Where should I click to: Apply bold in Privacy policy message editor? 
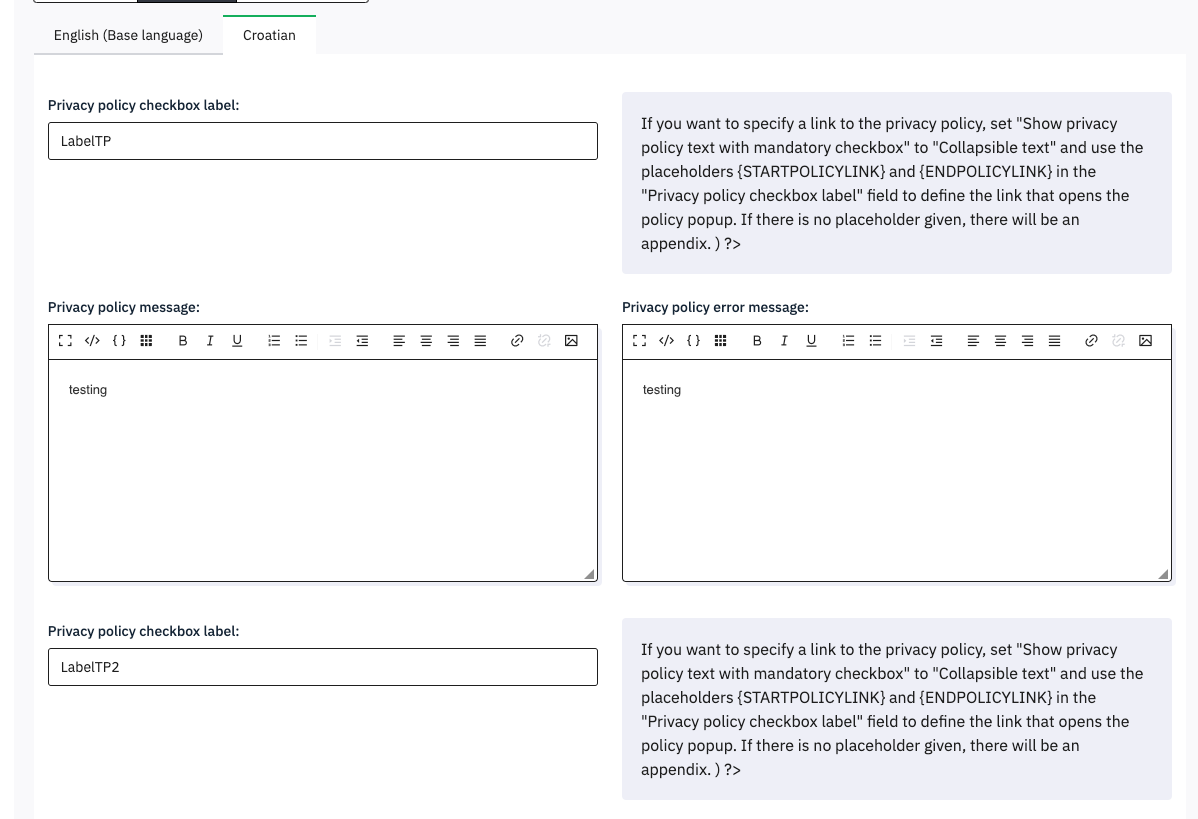click(x=183, y=341)
